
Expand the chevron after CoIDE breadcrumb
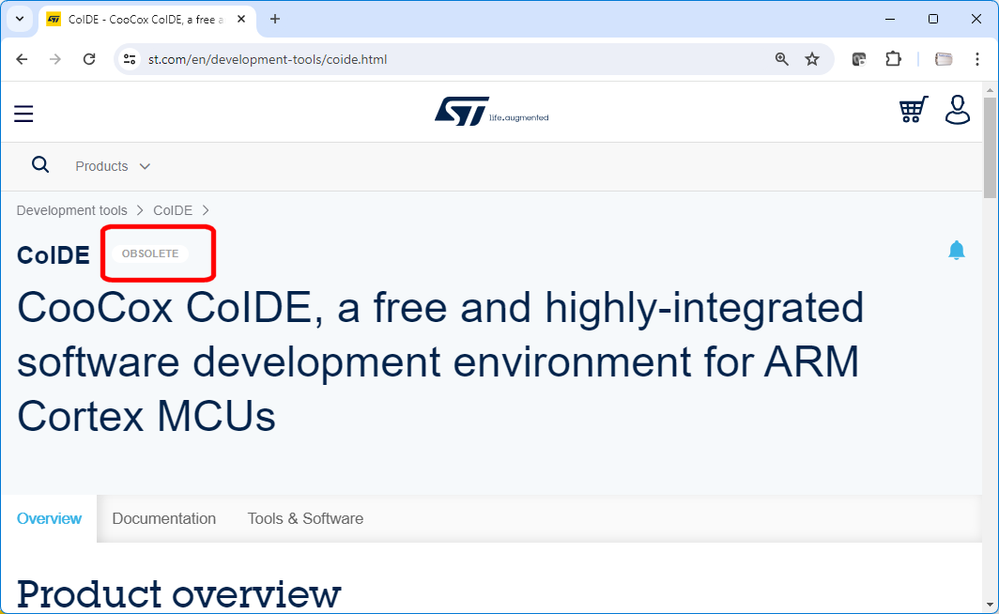coord(206,210)
